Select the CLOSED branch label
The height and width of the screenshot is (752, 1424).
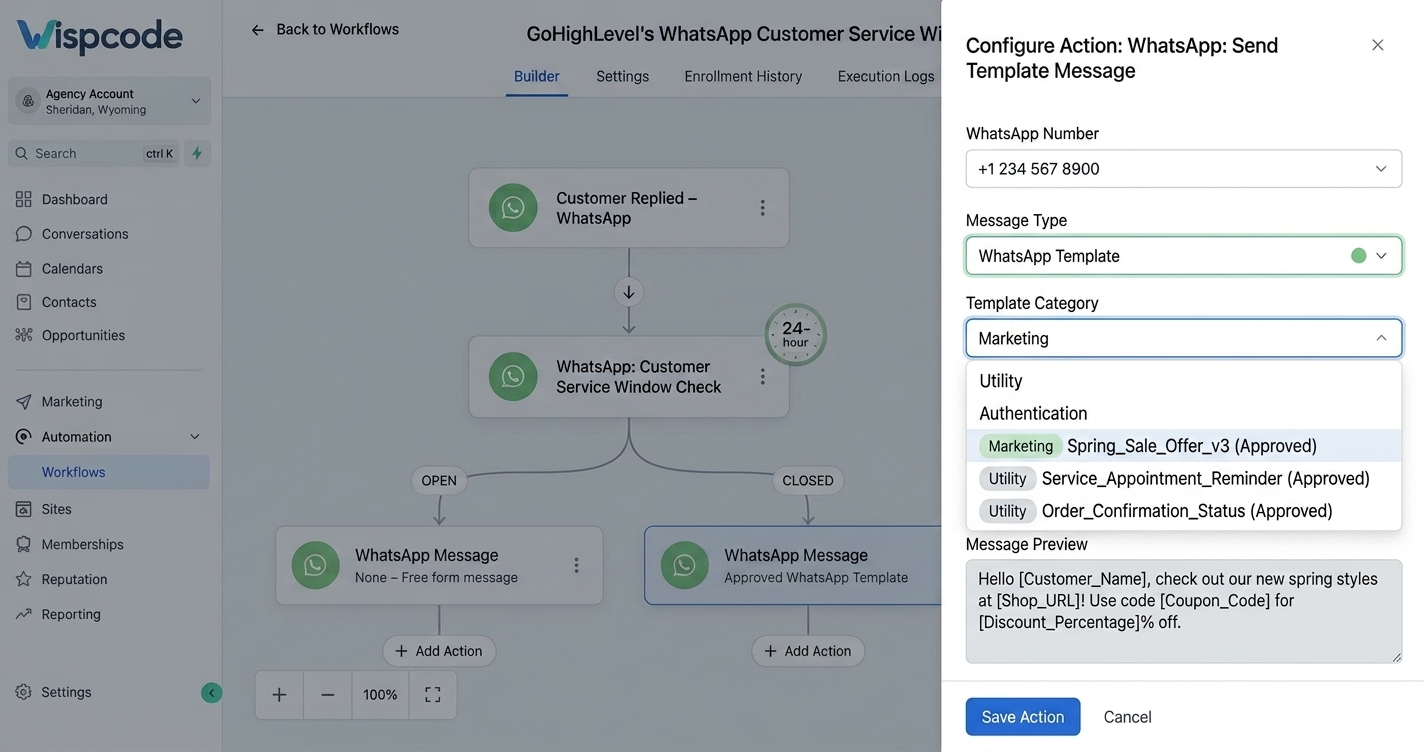click(808, 481)
